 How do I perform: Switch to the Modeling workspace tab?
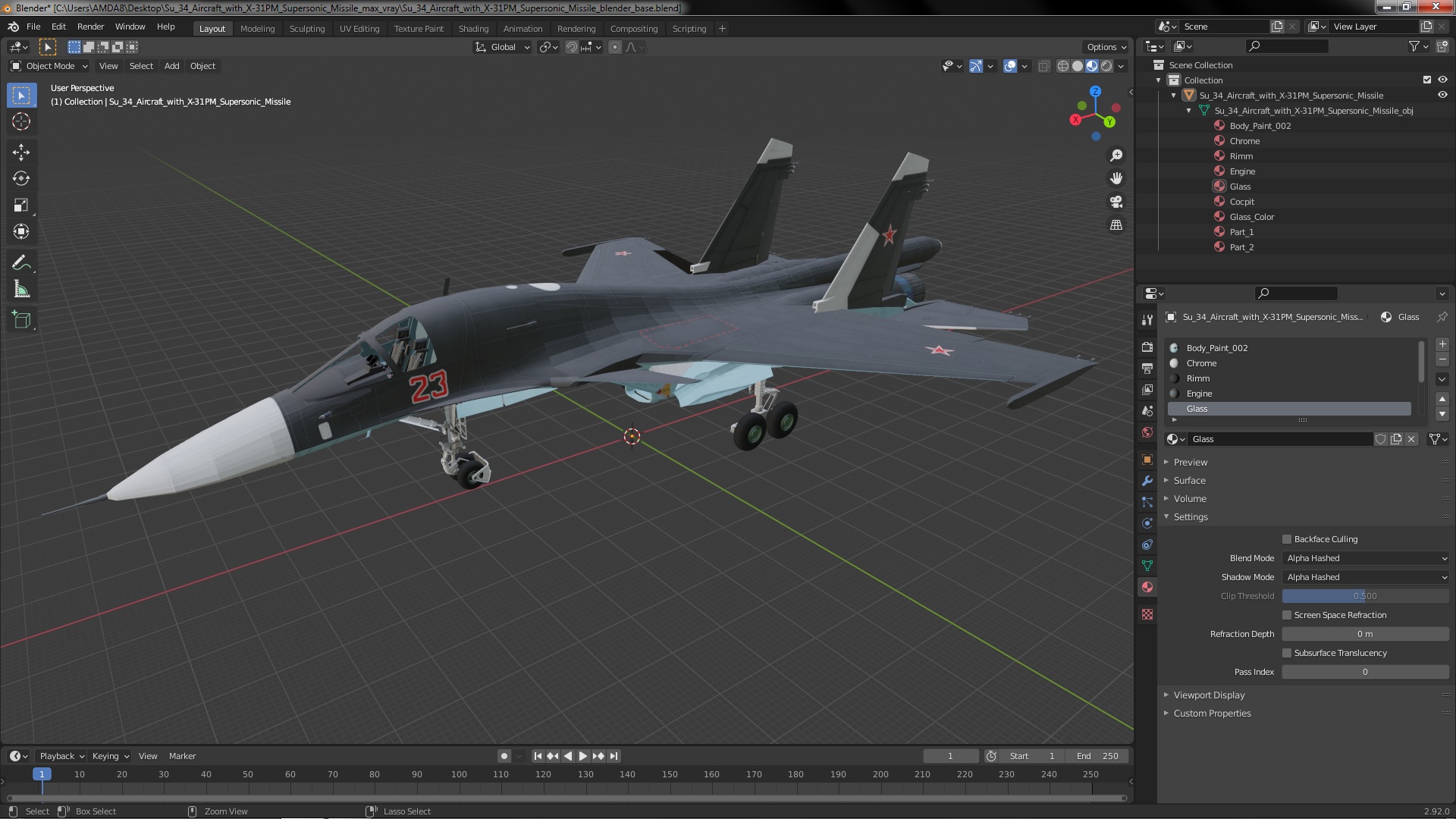[x=257, y=29]
